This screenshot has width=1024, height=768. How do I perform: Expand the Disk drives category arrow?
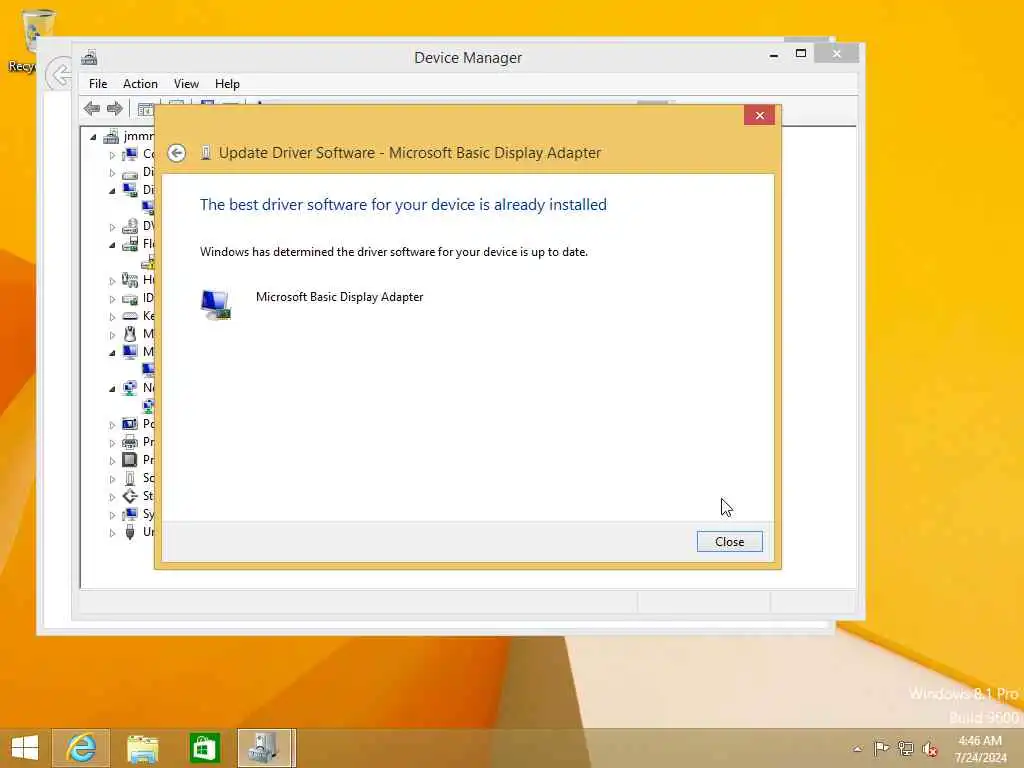tap(112, 173)
